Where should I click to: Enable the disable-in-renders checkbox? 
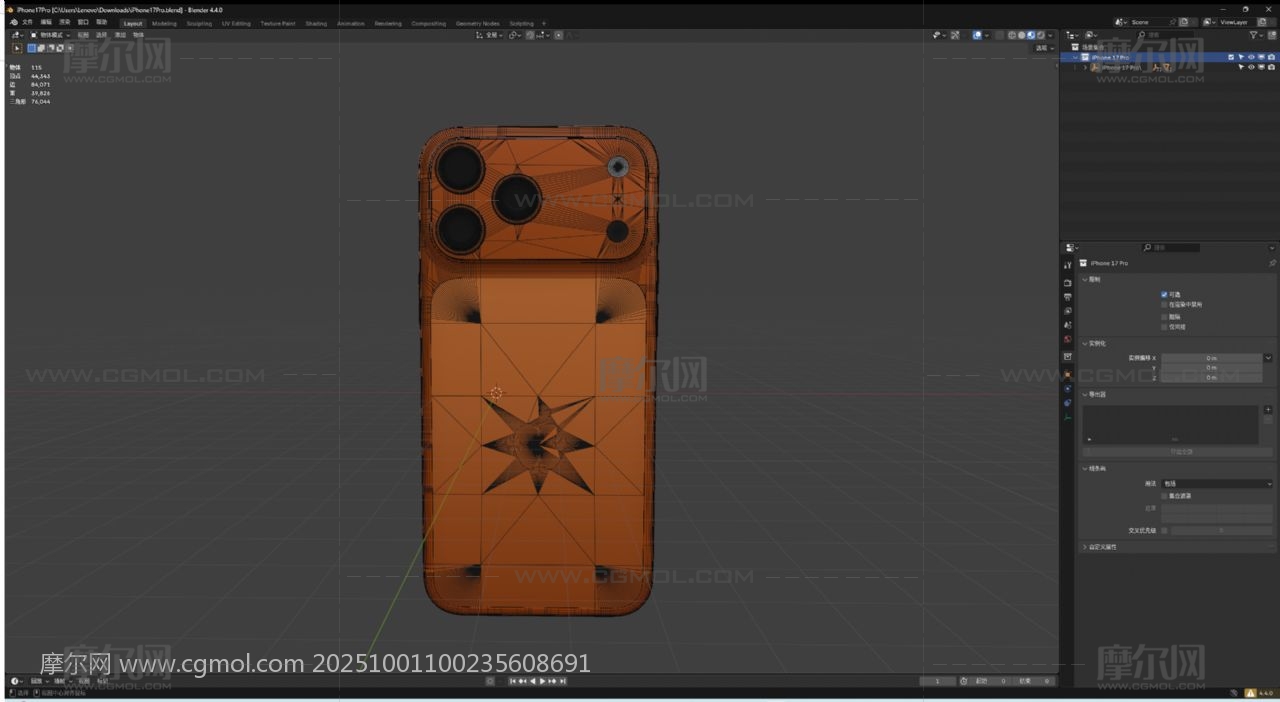(x=1164, y=305)
